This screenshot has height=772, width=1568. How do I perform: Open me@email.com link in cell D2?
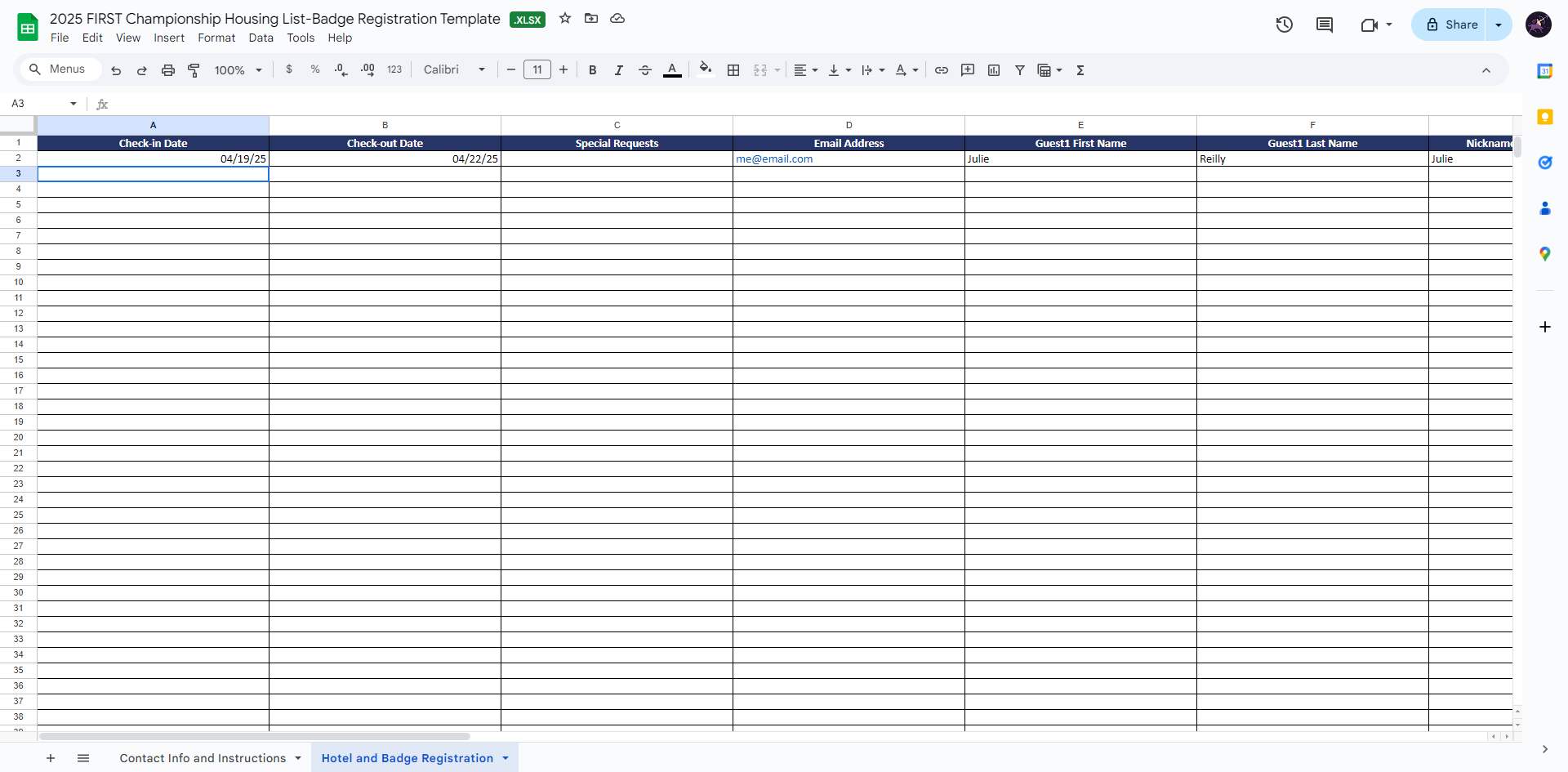point(774,159)
